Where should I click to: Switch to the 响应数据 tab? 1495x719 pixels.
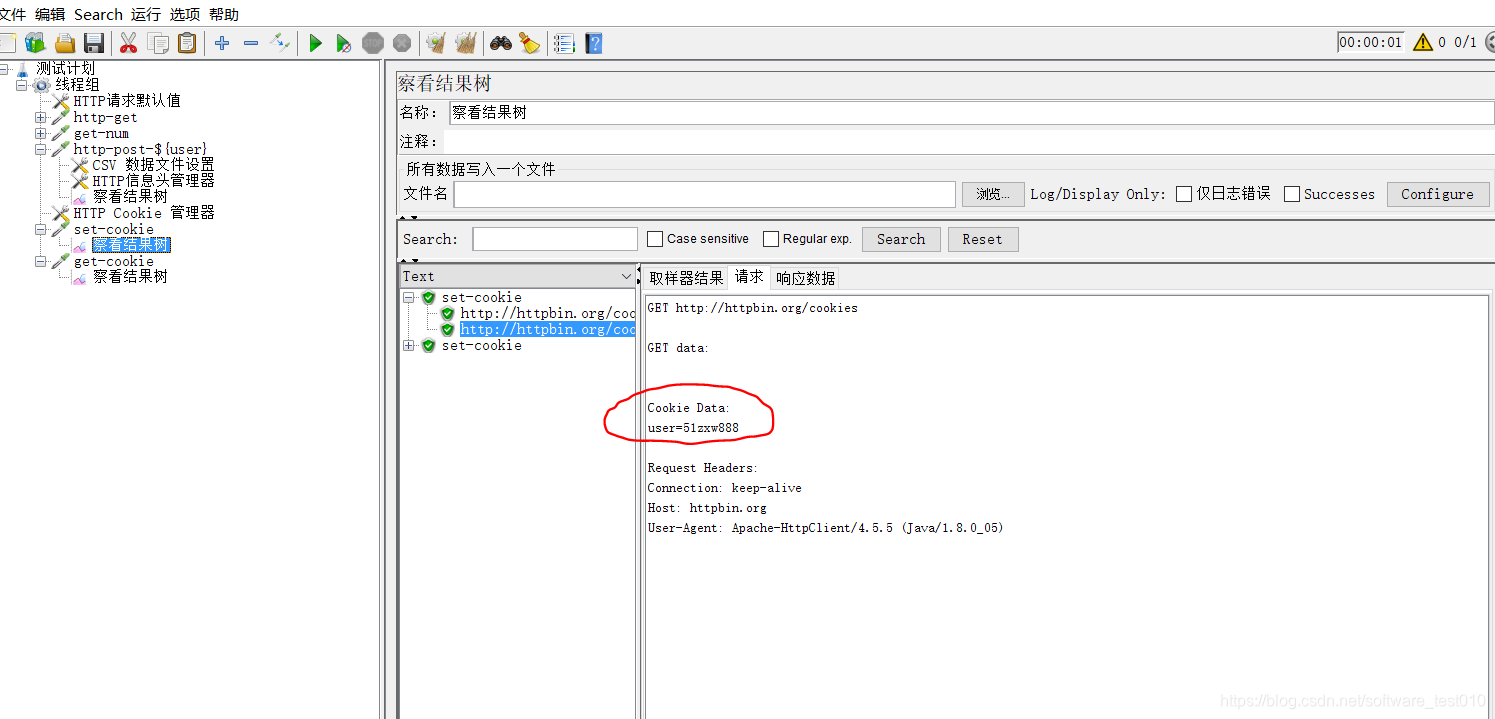806,278
